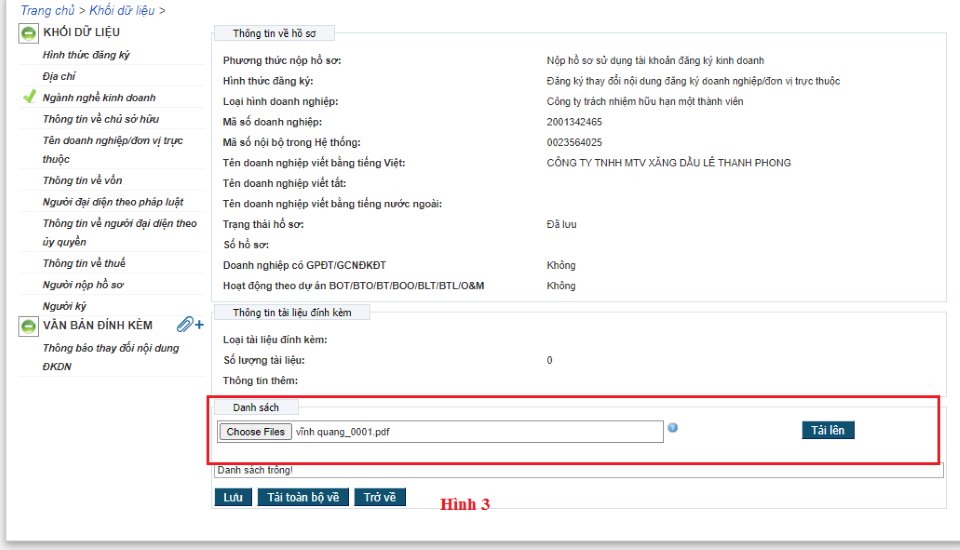
Task: Click the Thông tin tài liệu đính kèm header
Action: tap(292, 312)
